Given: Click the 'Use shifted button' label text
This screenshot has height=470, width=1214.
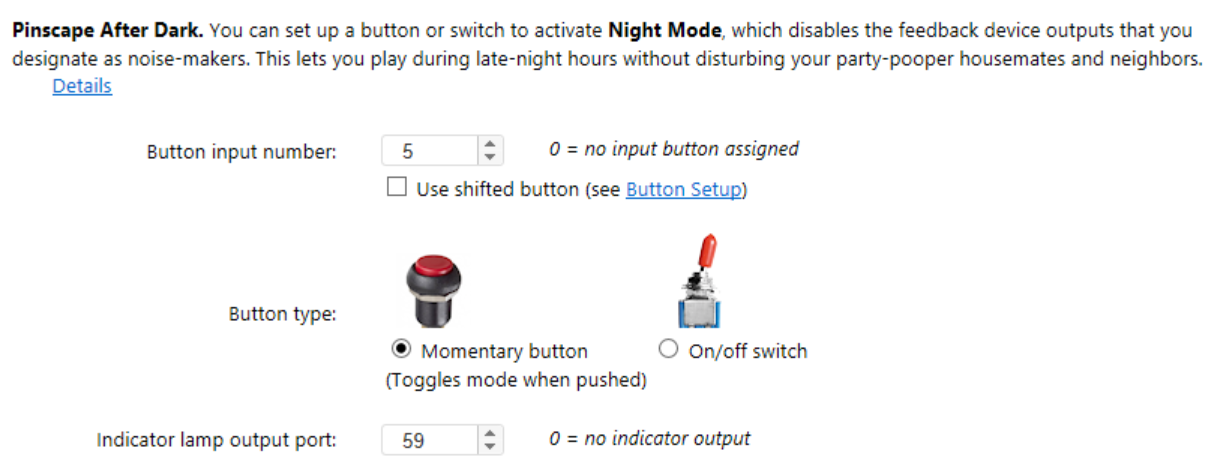Looking at the screenshot, I should [x=497, y=189].
